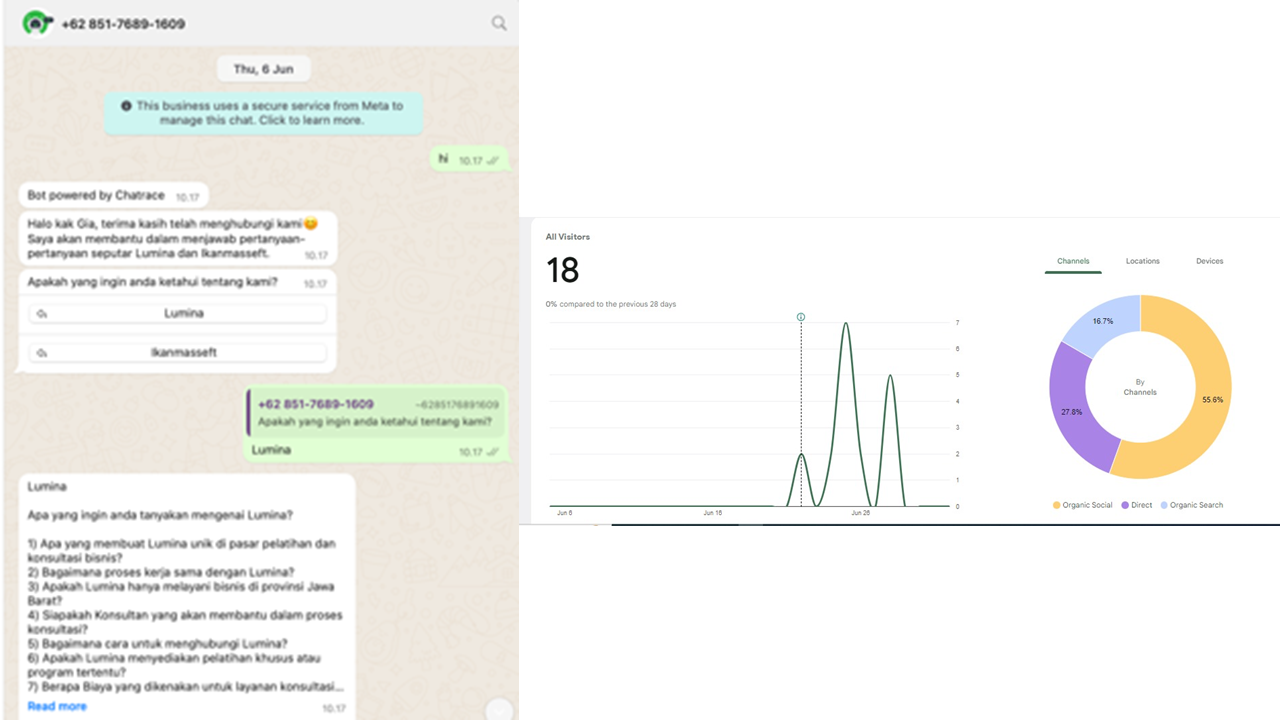This screenshot has height=720, width=1280.
Task: Open the contact profile avatar
Action: [x=37, y=22]
